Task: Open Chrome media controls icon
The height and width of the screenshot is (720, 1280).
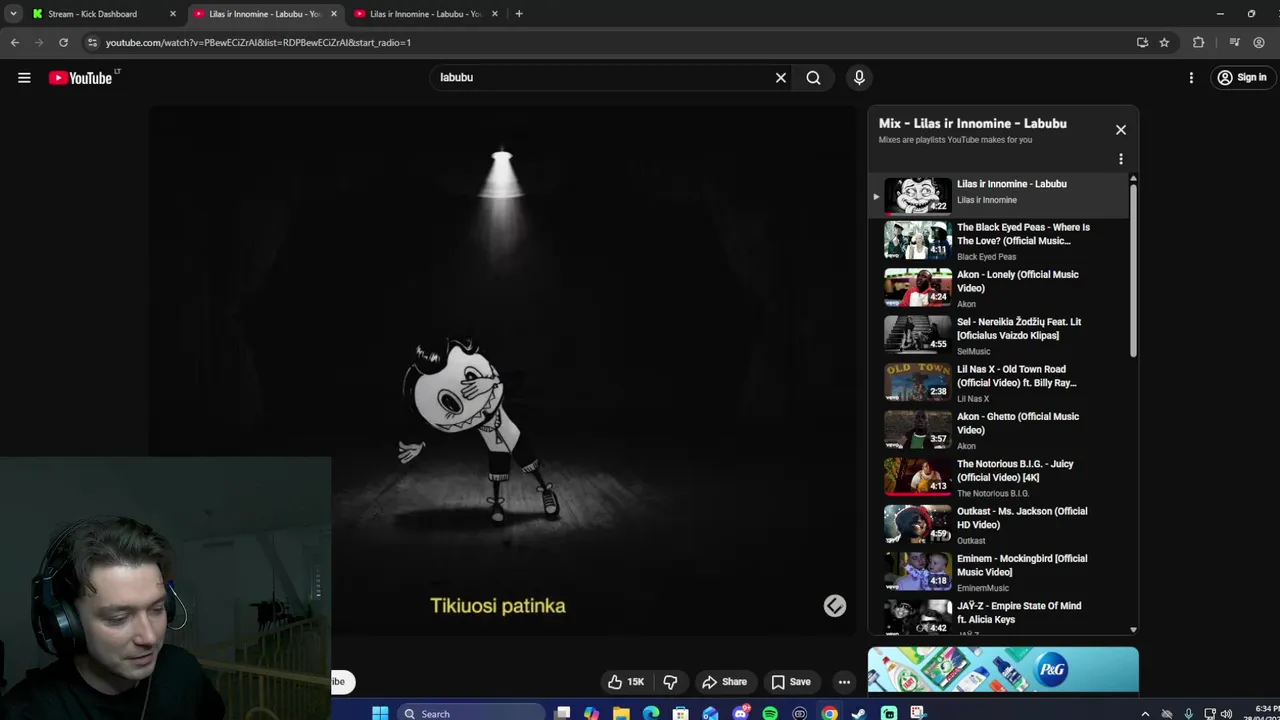Action: tap(1234, 42)
